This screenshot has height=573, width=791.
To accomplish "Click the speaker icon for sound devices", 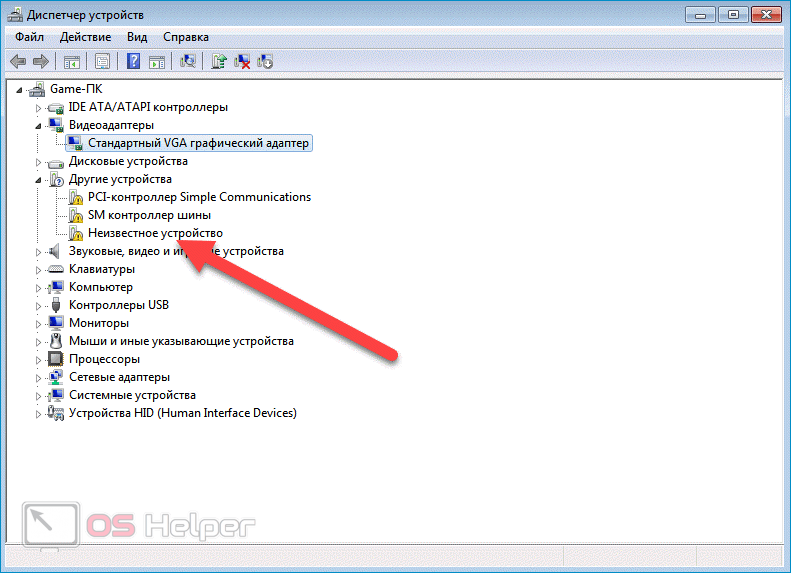I will pyautogui.click(x=54, y=251).
